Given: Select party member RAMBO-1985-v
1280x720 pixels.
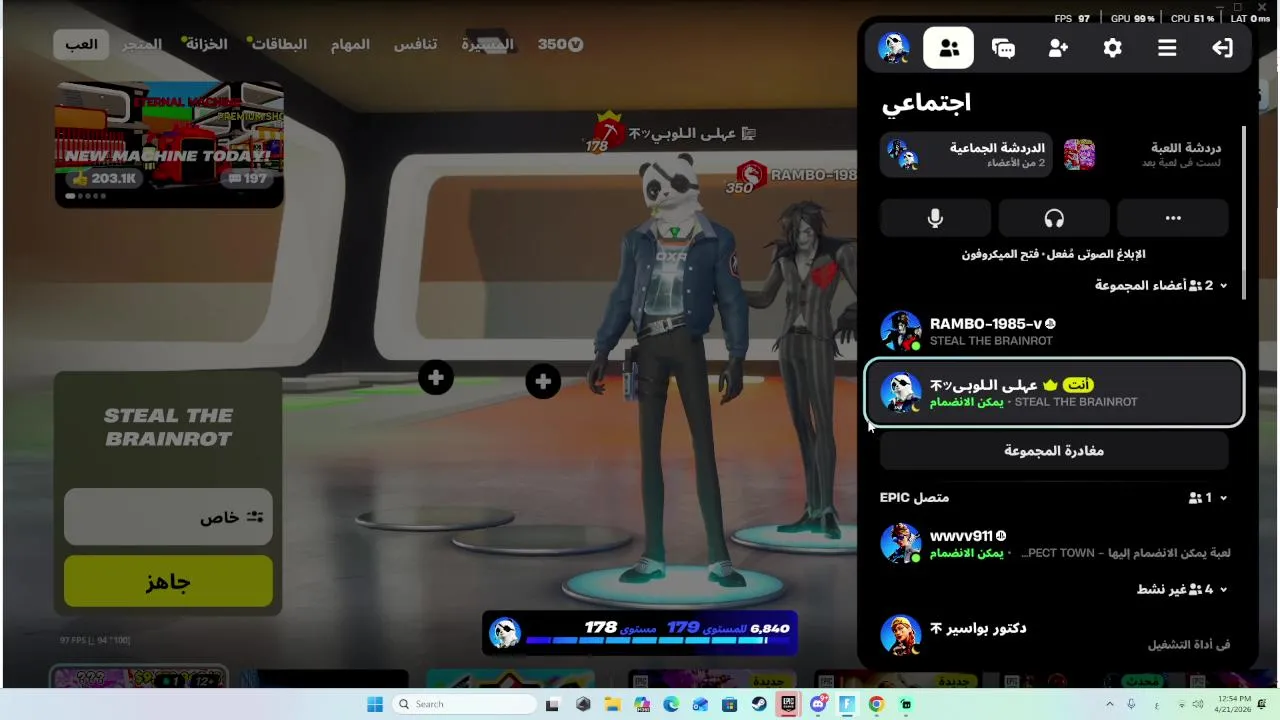Looking at the screenshot, I should tap(1054, 331).
